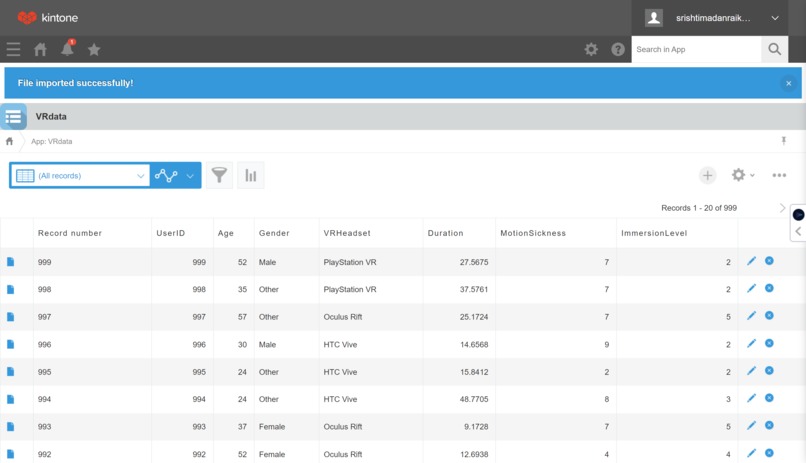The image size is (806, 463).
Task: Click the black circular widget on right
Action: coord(798,214)
